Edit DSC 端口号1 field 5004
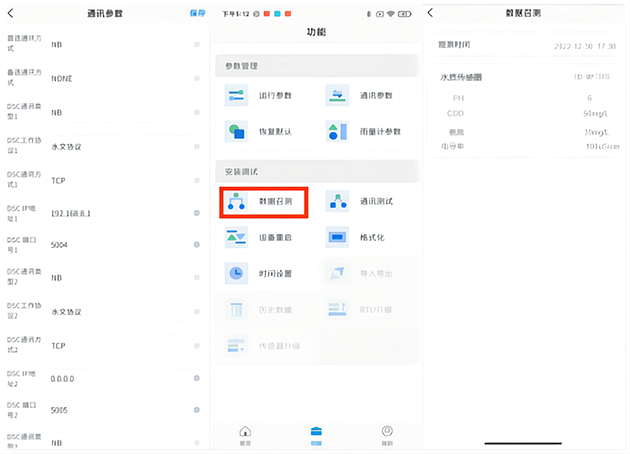This screenshot has width=630, height=454. pyautogui.click(x=120, y=245)
